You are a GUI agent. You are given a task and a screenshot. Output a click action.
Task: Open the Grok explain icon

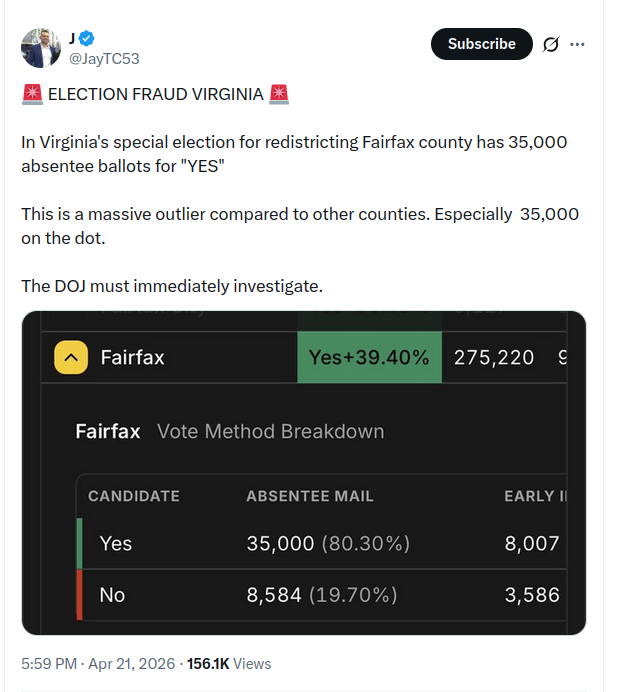coord(551,44)
